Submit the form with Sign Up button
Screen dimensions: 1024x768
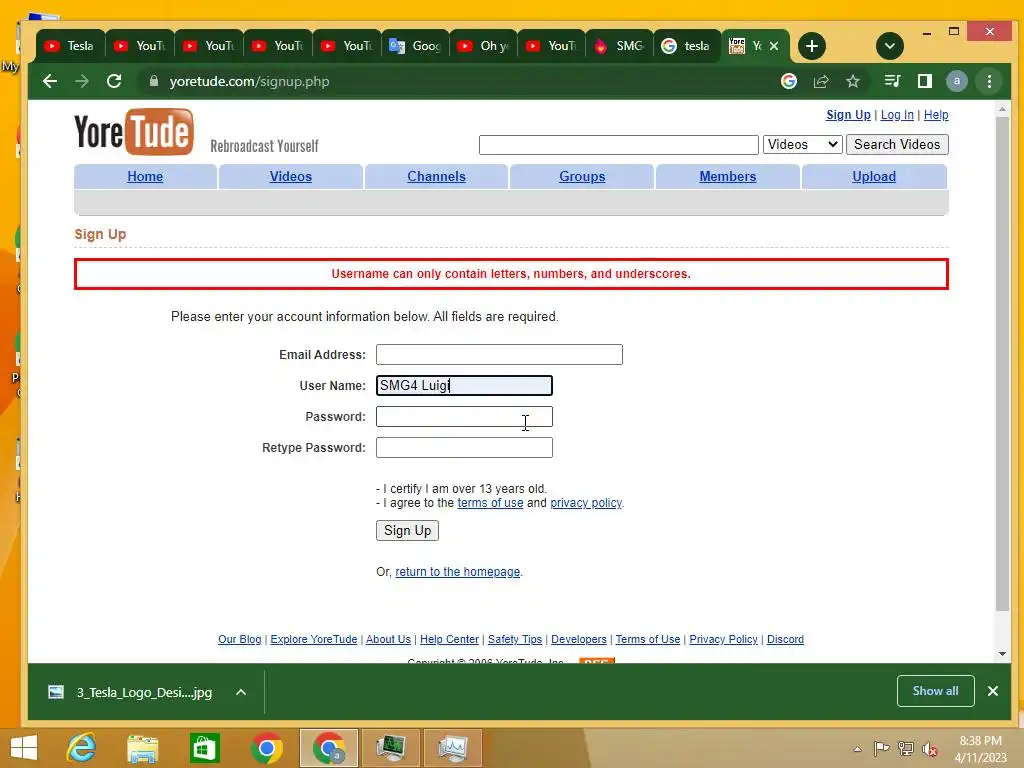407,530
